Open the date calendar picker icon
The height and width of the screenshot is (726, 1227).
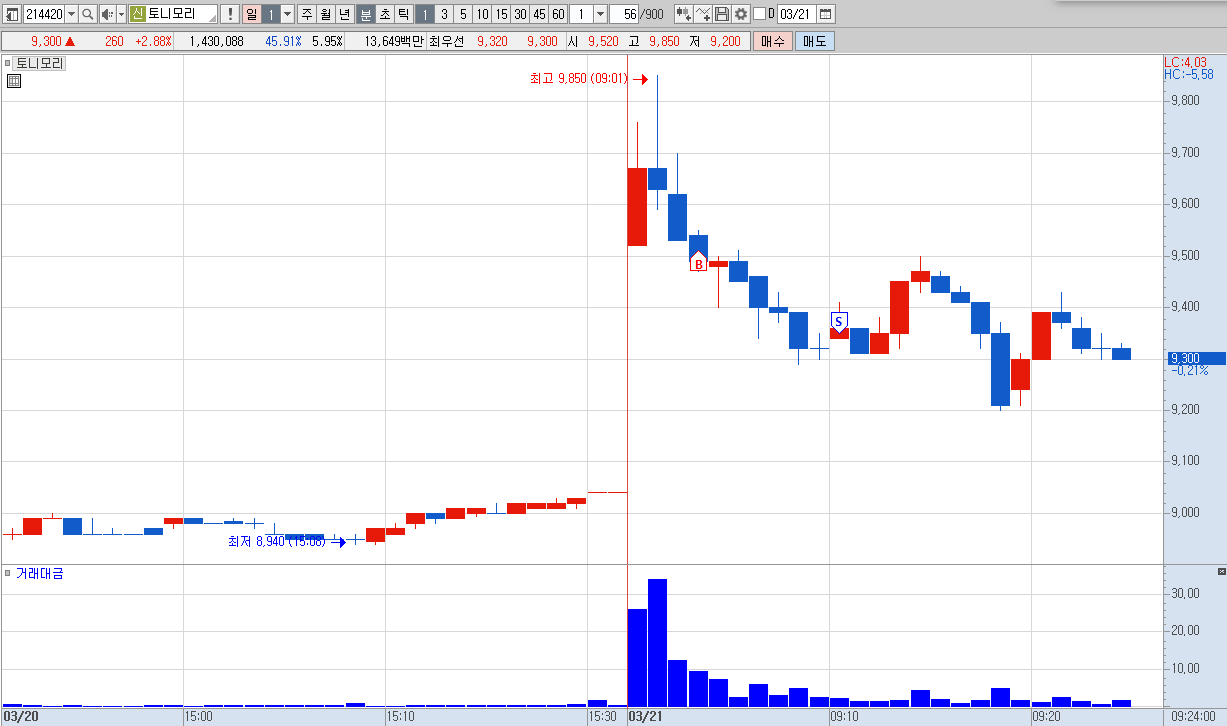click(826, 14)
